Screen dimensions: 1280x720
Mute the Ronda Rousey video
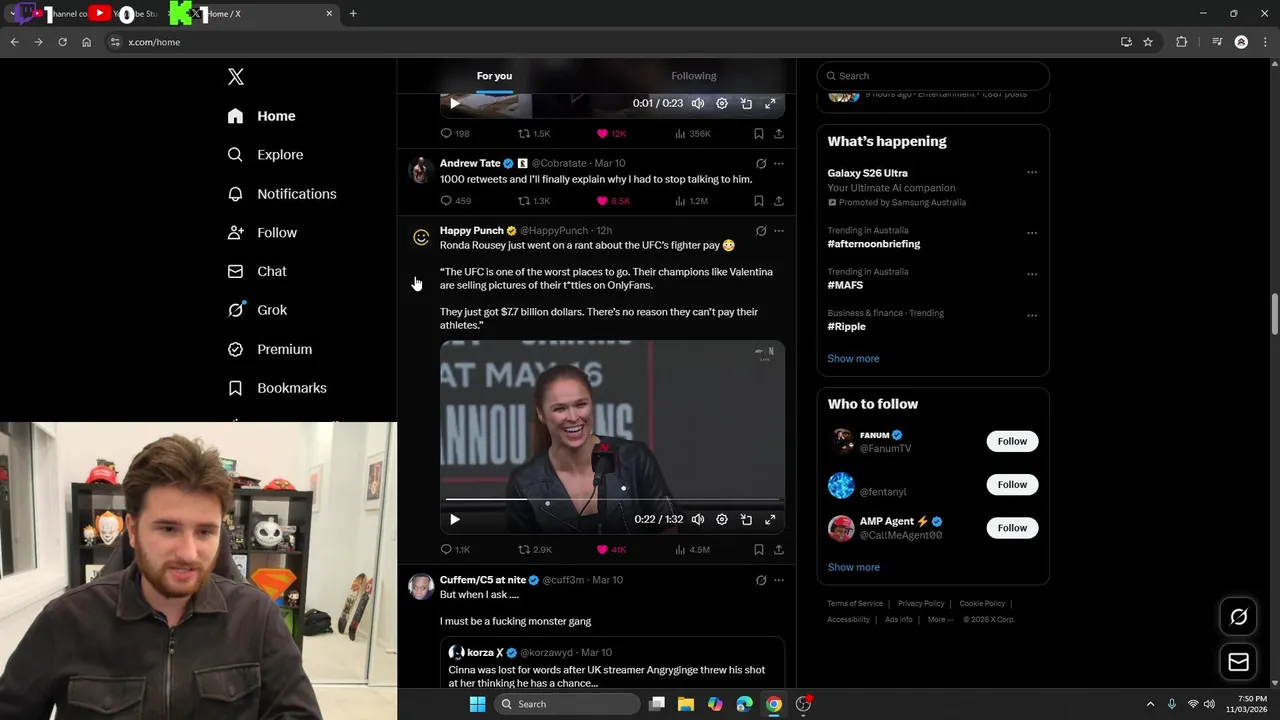point(698,519)
